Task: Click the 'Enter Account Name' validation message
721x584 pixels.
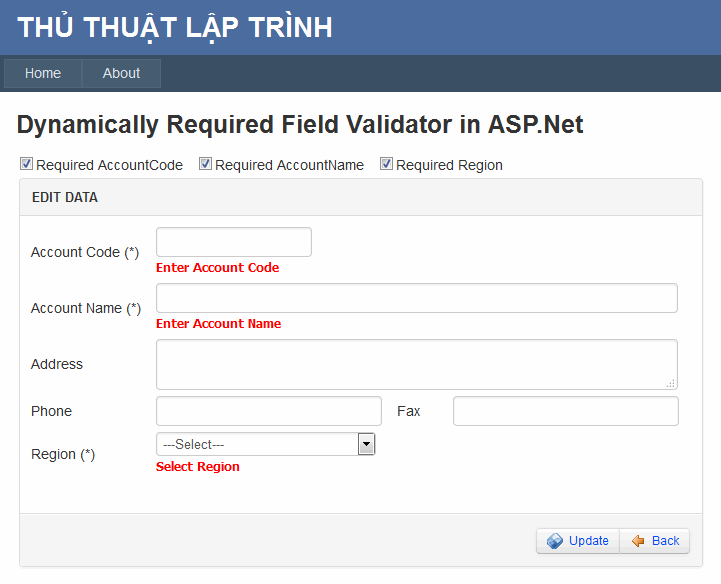Action: [x=218, y=324]
